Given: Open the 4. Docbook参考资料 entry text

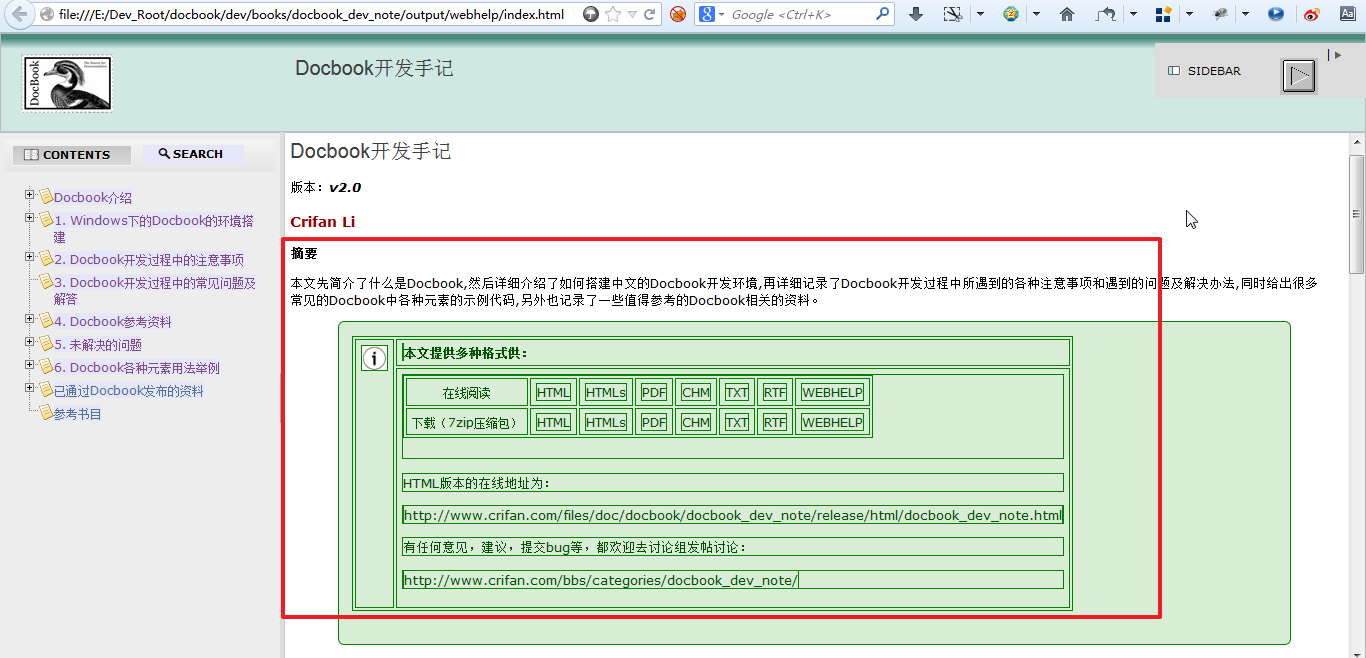Looking at the screenshot, I should point(113,322).
